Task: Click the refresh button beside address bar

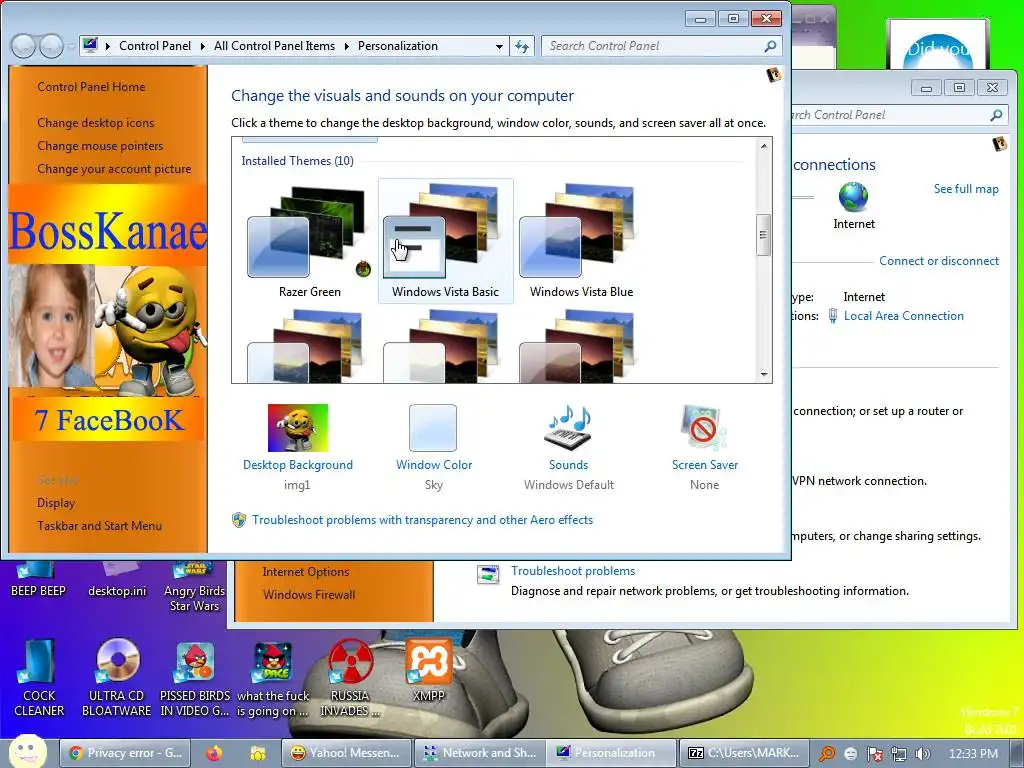Action: 522,46
